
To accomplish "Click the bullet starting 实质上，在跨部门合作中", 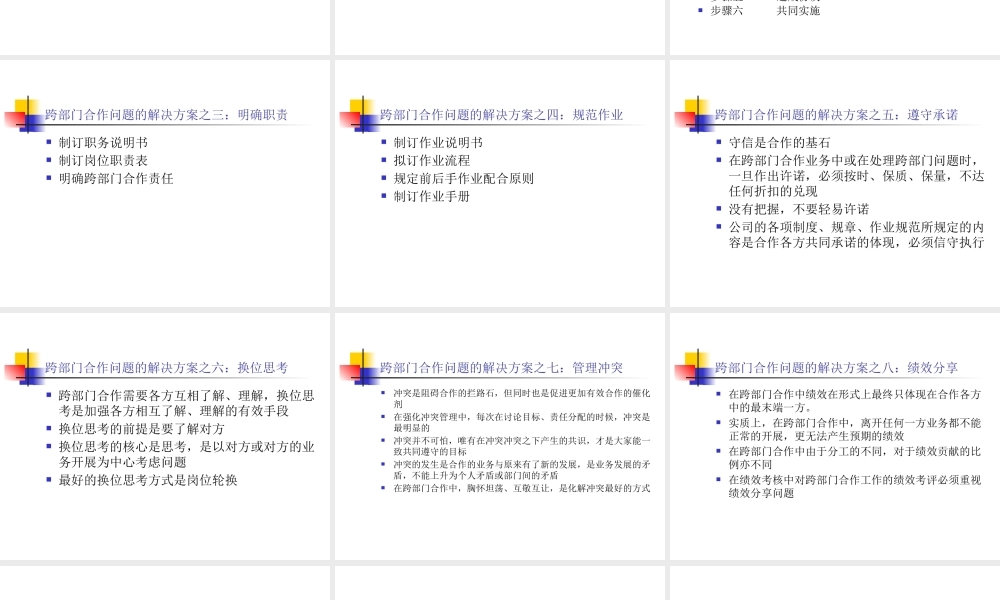I will pos(855,430).
